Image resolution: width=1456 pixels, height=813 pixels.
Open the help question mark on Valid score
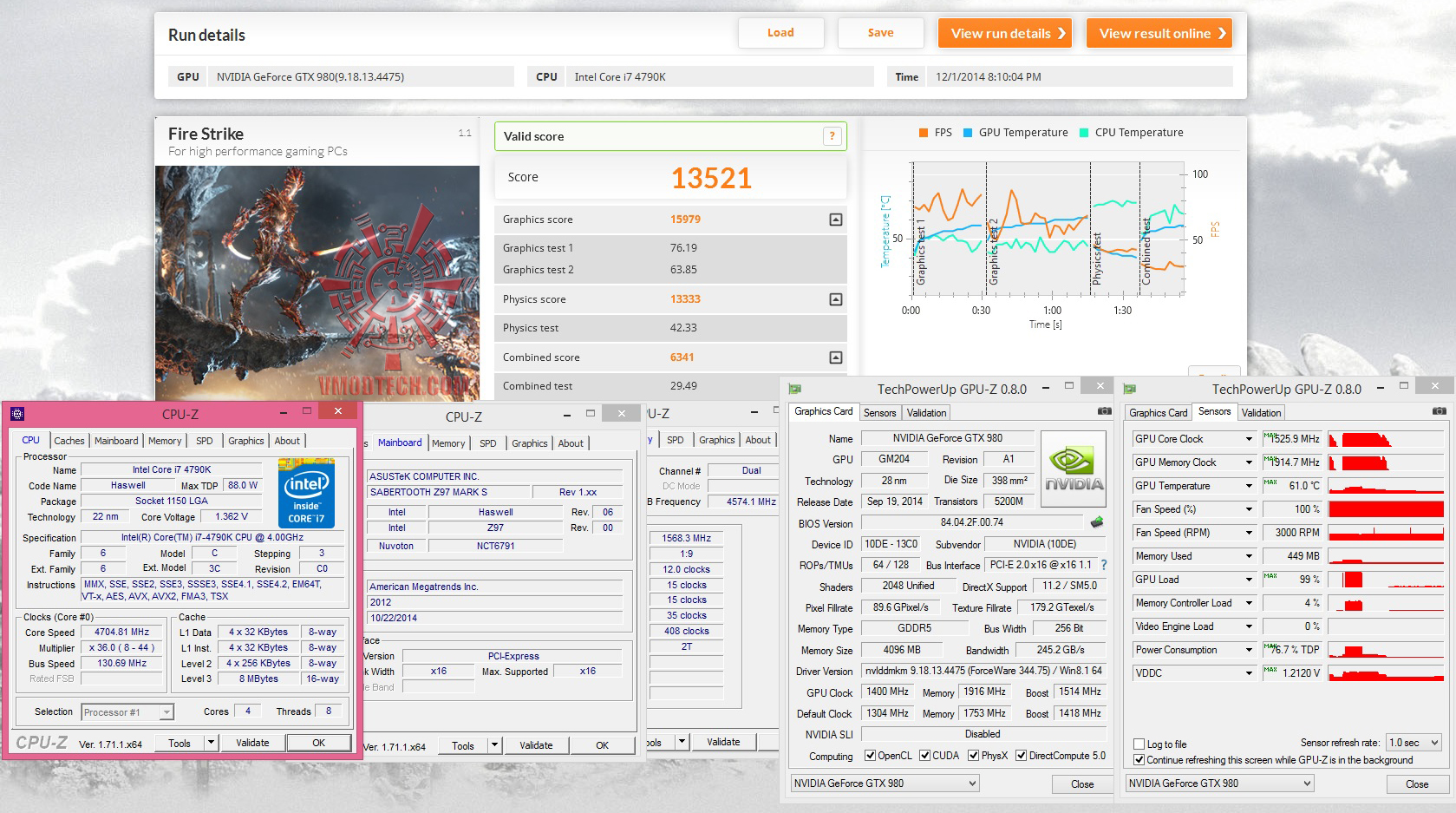click(x=832, y=135)
